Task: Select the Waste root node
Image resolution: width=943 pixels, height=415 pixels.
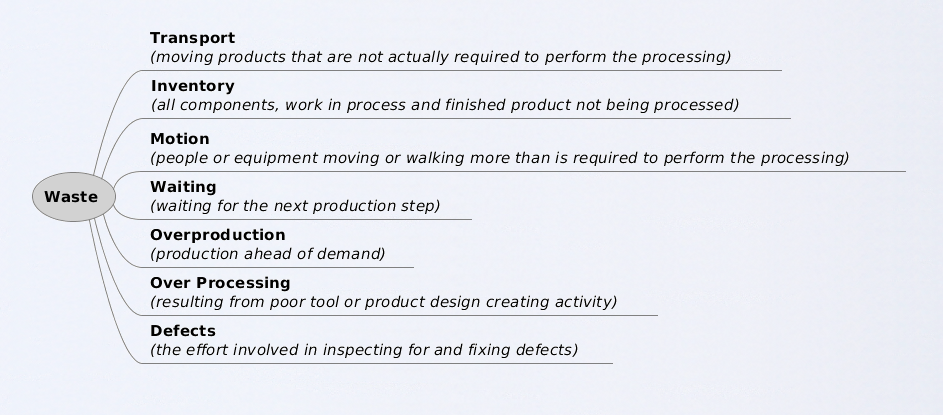Action: tap(72, 197)
